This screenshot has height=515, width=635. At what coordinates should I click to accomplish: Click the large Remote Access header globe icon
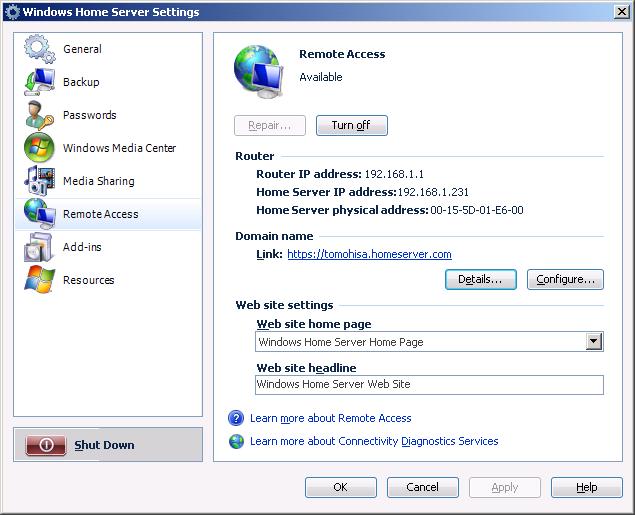pos(258,71)
